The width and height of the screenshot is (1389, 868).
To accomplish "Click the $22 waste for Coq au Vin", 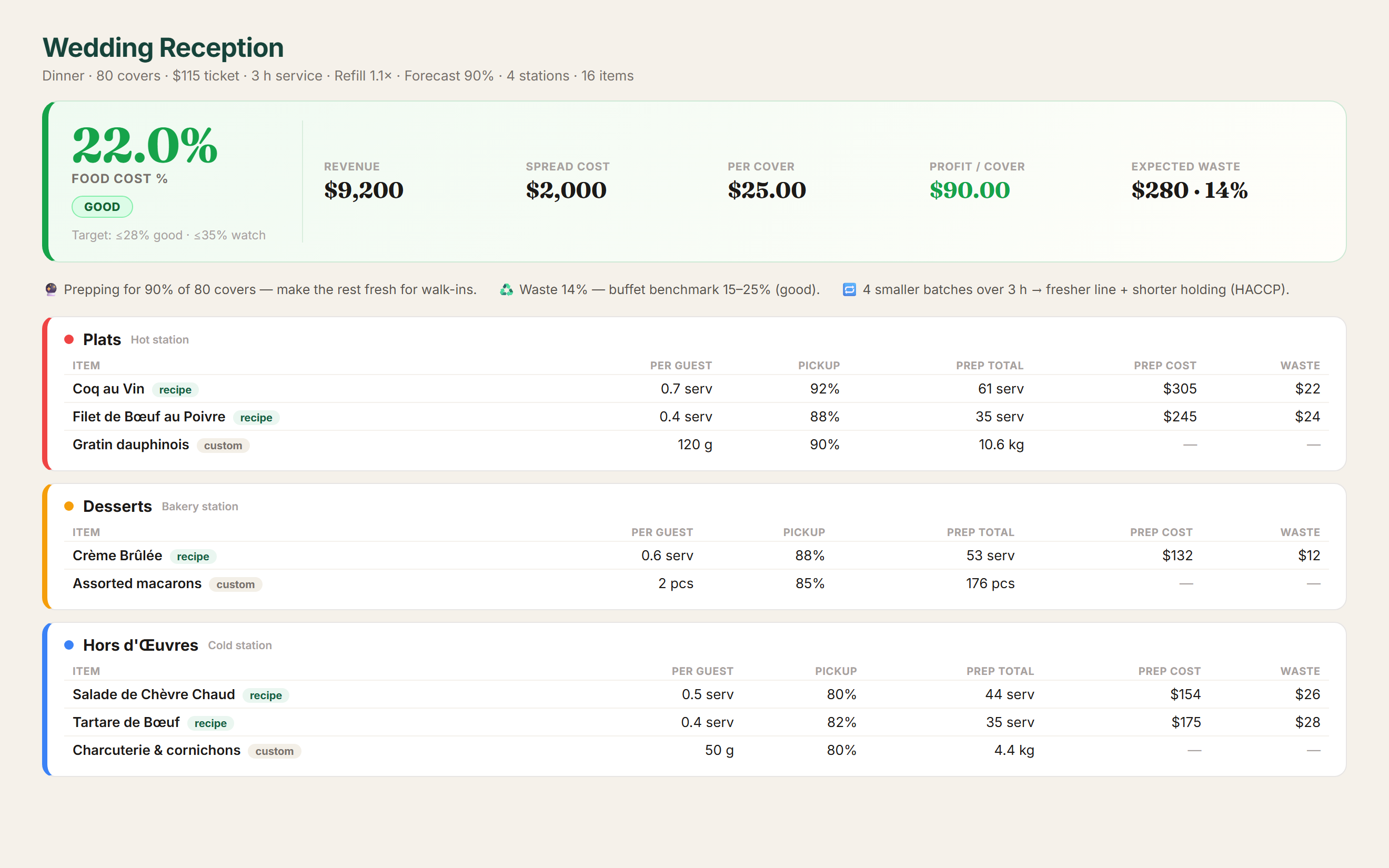I will (x=1307, y=389).
